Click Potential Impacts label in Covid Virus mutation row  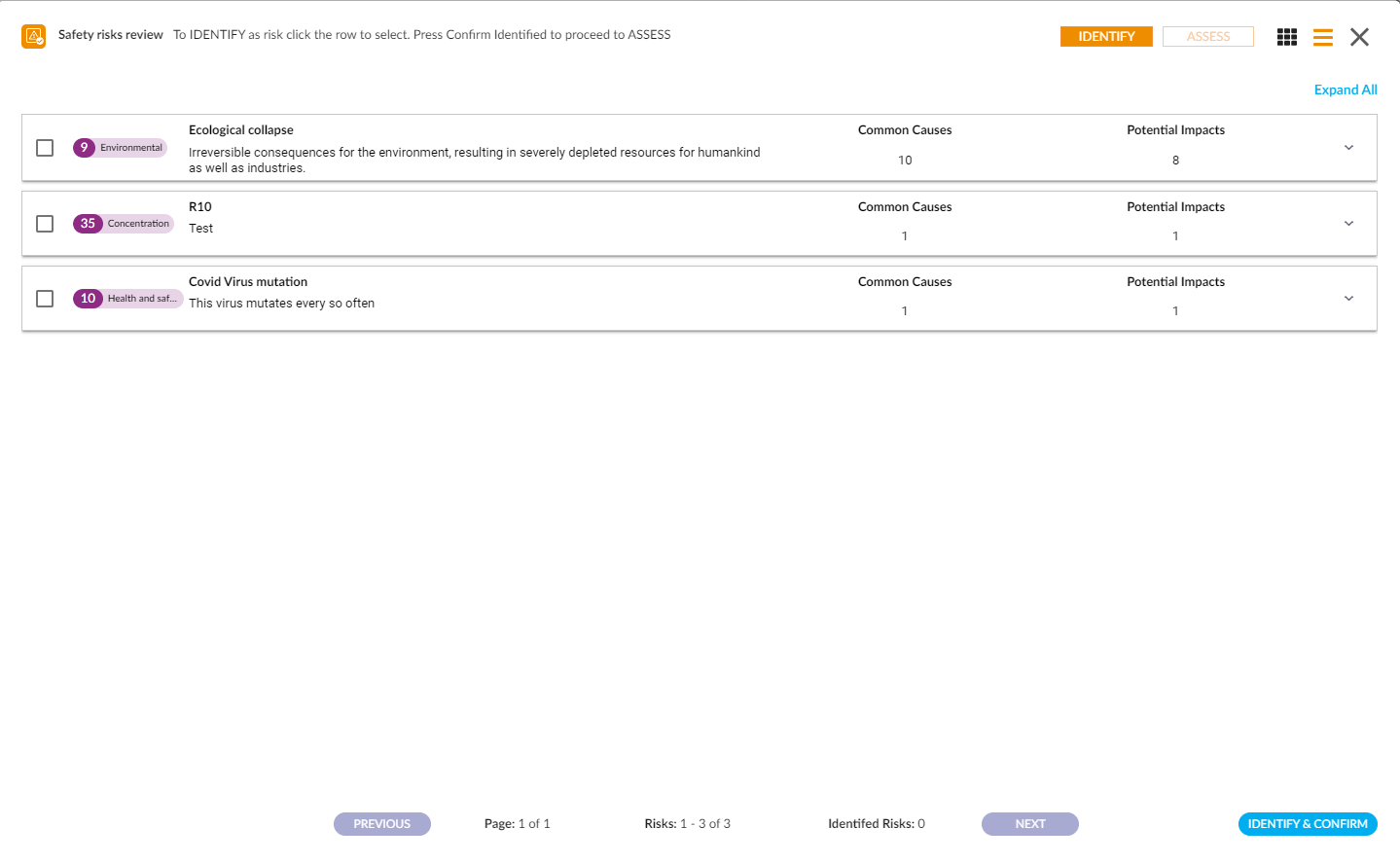[x=1175, y=282]
